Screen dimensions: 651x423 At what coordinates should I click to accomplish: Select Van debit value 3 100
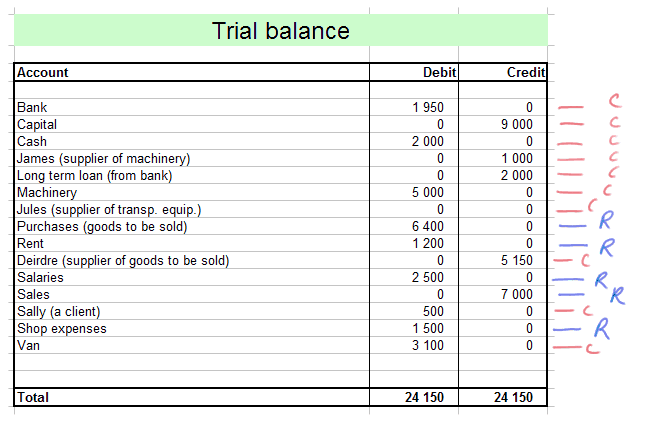click(414, 345)
